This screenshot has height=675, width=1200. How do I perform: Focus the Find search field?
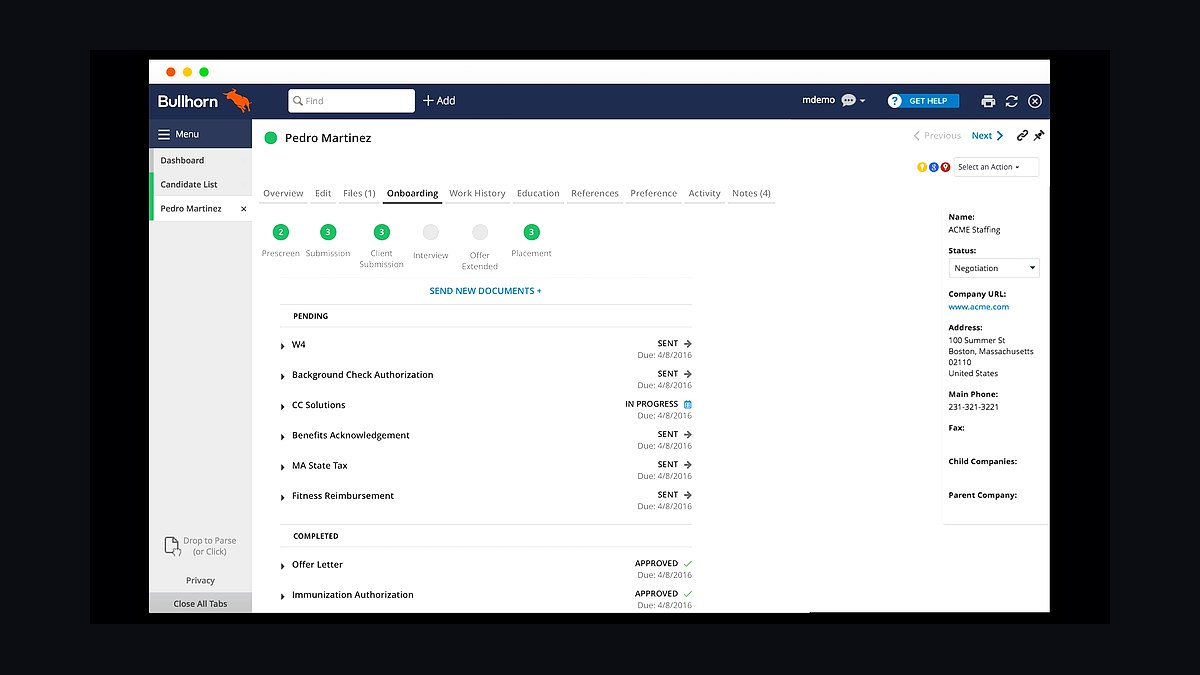point(352,101)
